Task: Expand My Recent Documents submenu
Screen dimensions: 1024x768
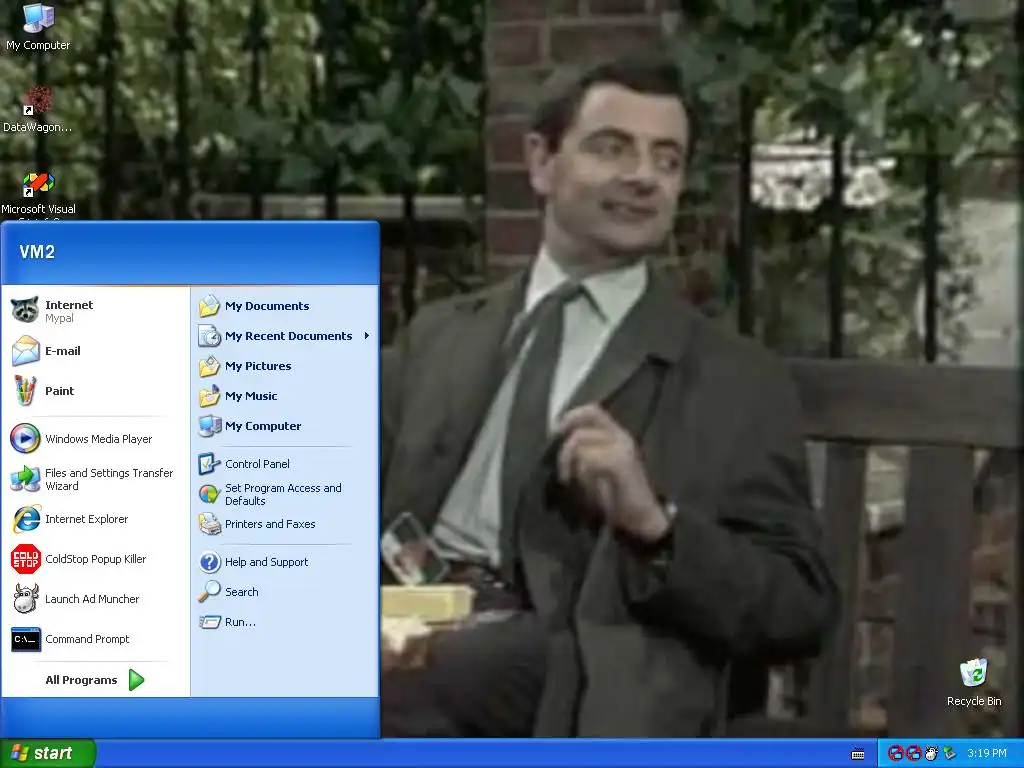Action: pos(285,336)
